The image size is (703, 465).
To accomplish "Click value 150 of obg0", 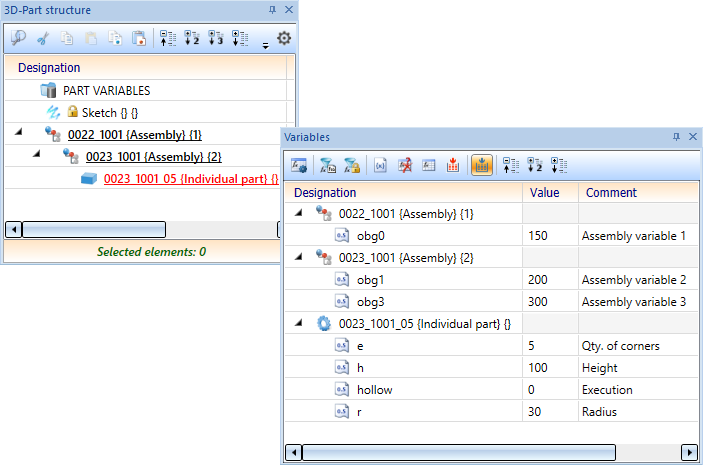I will click(x=538, y=236).
